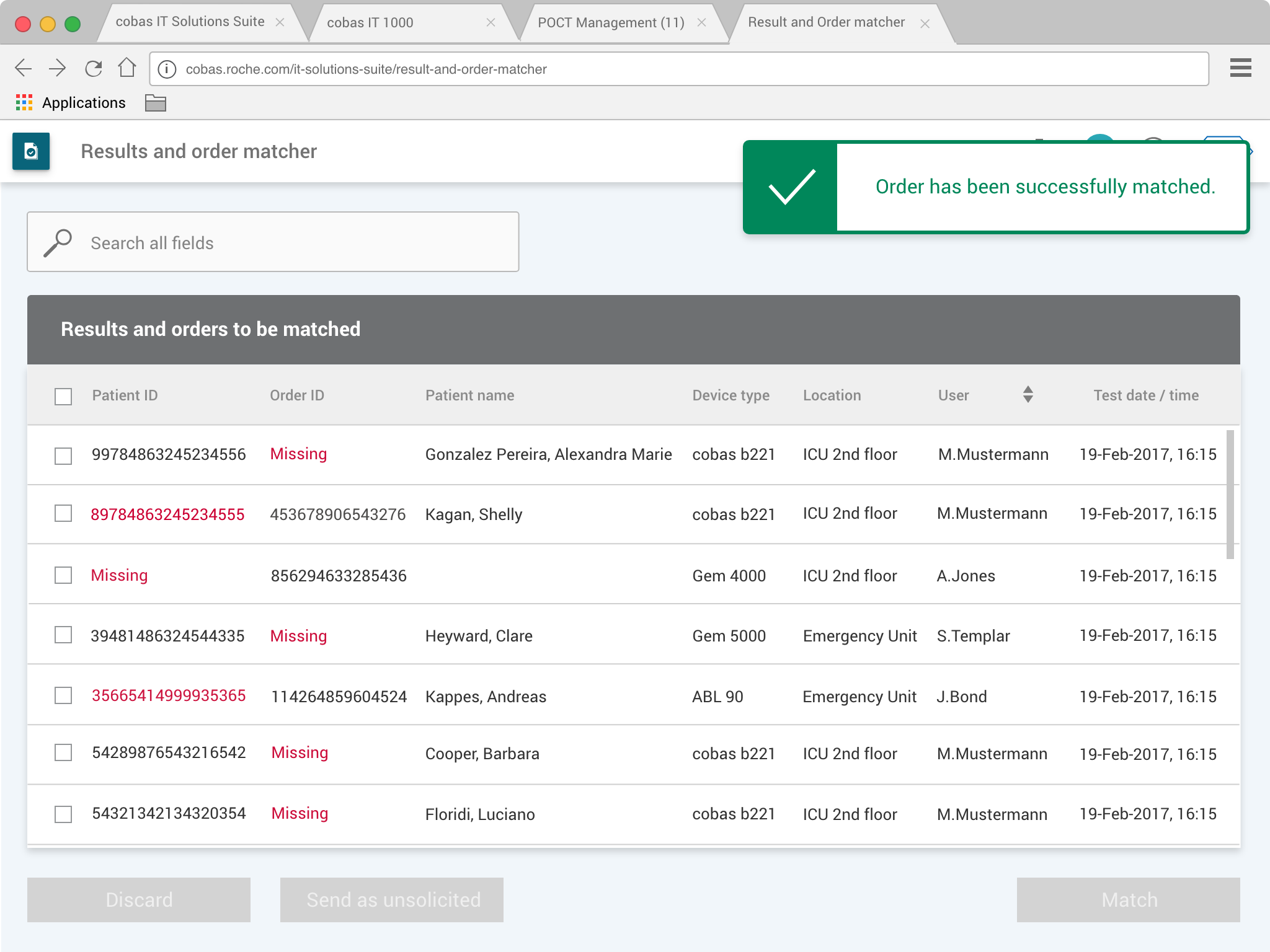Viewport: 1270px width, 952px height.
Task: Reload the page with refresh icon
Action: (94, 68)
